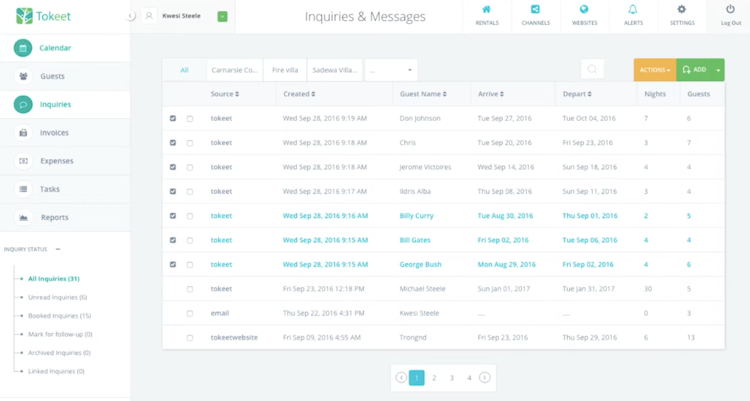This screenshot has width=750, height=401.
Task: Click the envelope status icon for Idris Alba
Action: [173, 191]
